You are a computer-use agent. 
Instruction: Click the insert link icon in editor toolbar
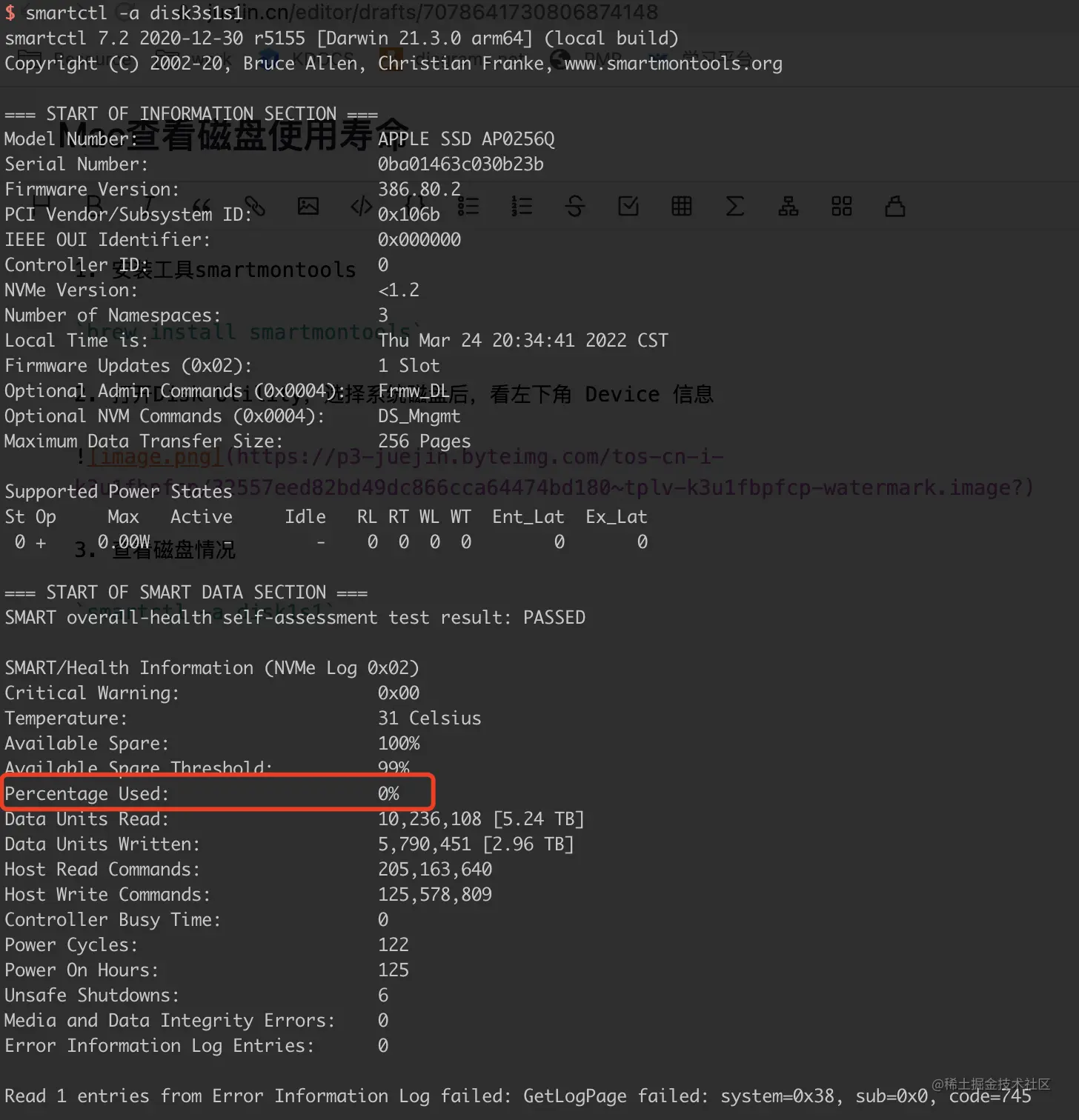255,206
